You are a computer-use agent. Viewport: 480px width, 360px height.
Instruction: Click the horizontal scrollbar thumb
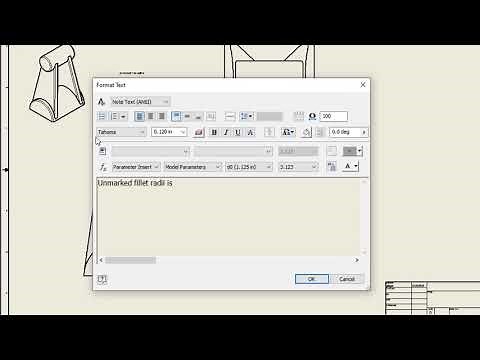[131, 260]
